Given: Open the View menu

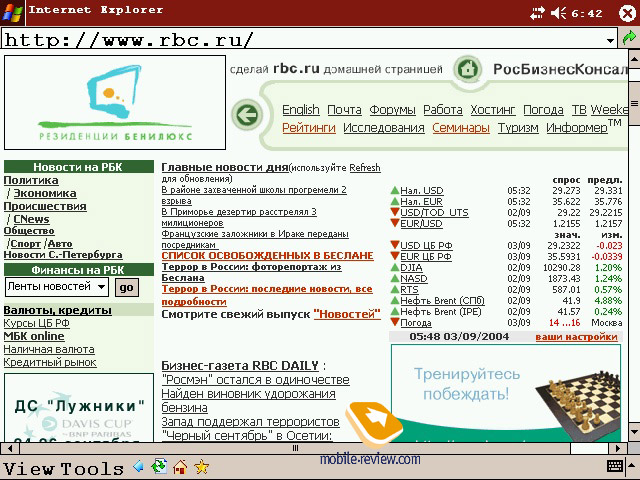Looking at the screenshot, I should point(28,469).
